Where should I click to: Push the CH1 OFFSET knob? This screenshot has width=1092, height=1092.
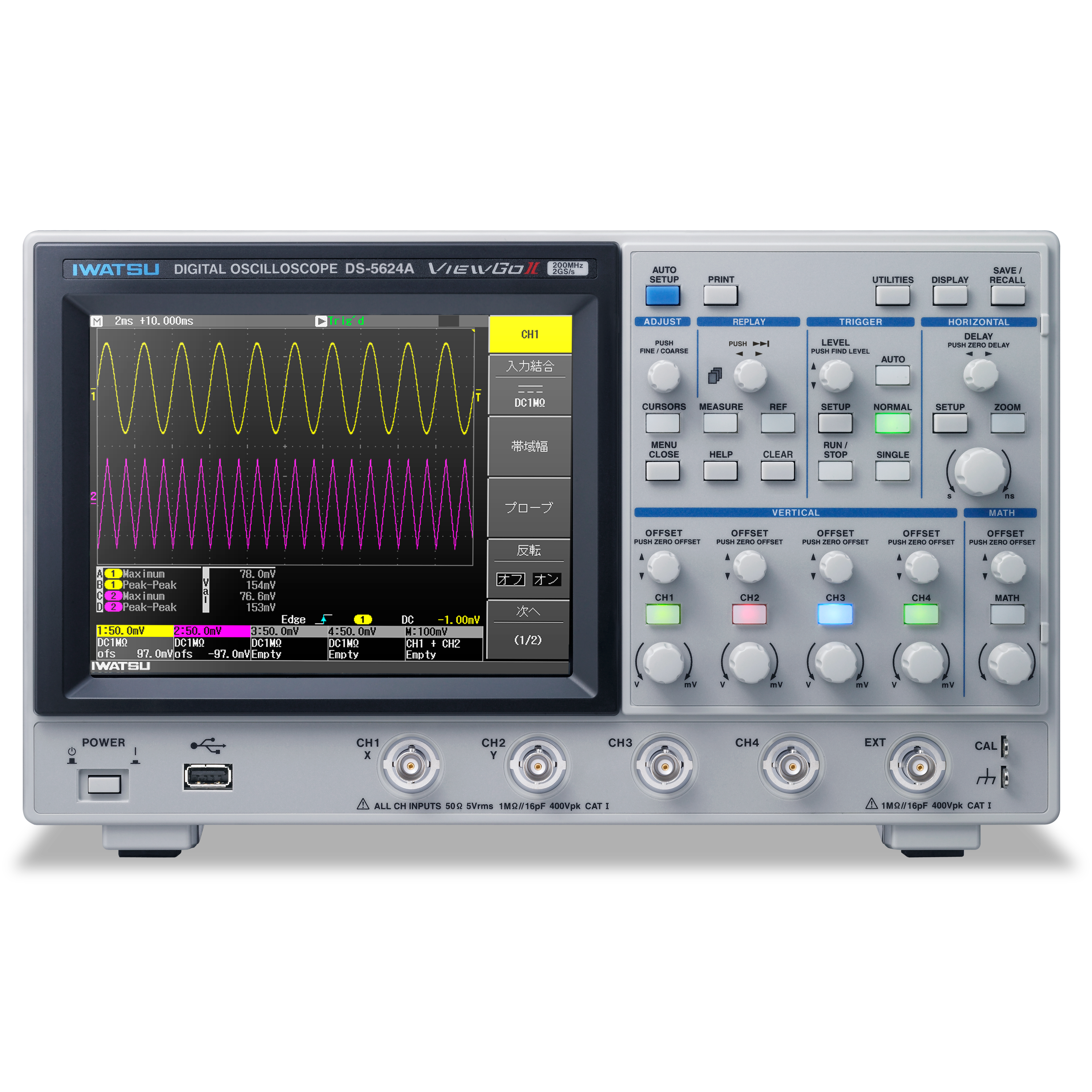(664, 567)
